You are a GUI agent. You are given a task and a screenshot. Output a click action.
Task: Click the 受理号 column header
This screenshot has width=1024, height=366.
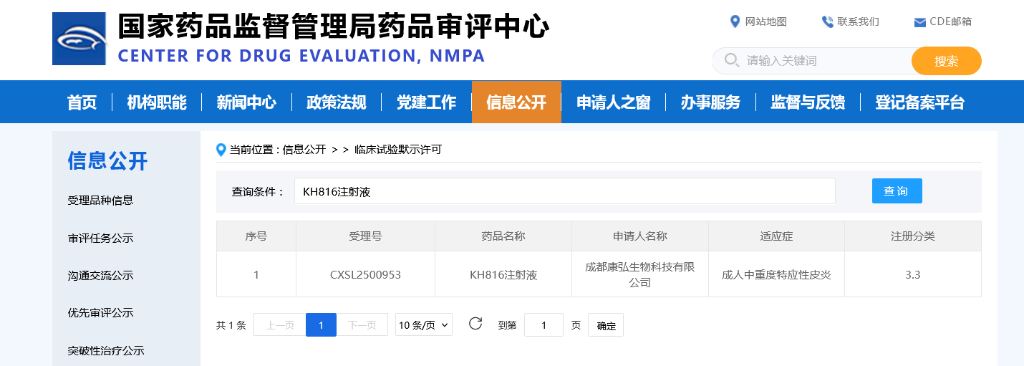pyautogui.click(x=366, y=237)
